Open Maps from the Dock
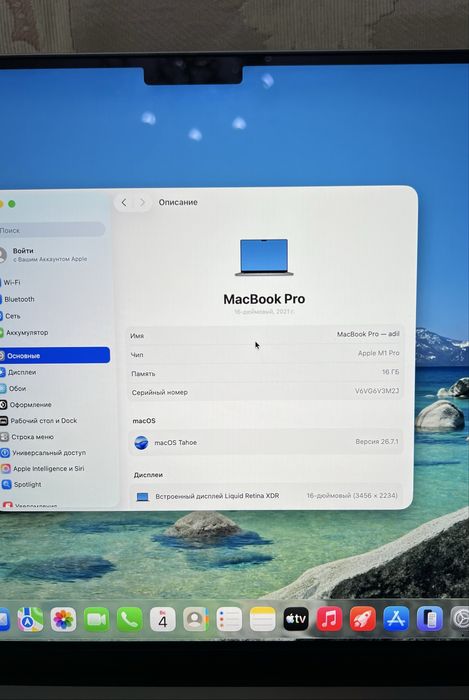The width and height of the screenshot is (469, 700). pos(30,620)
